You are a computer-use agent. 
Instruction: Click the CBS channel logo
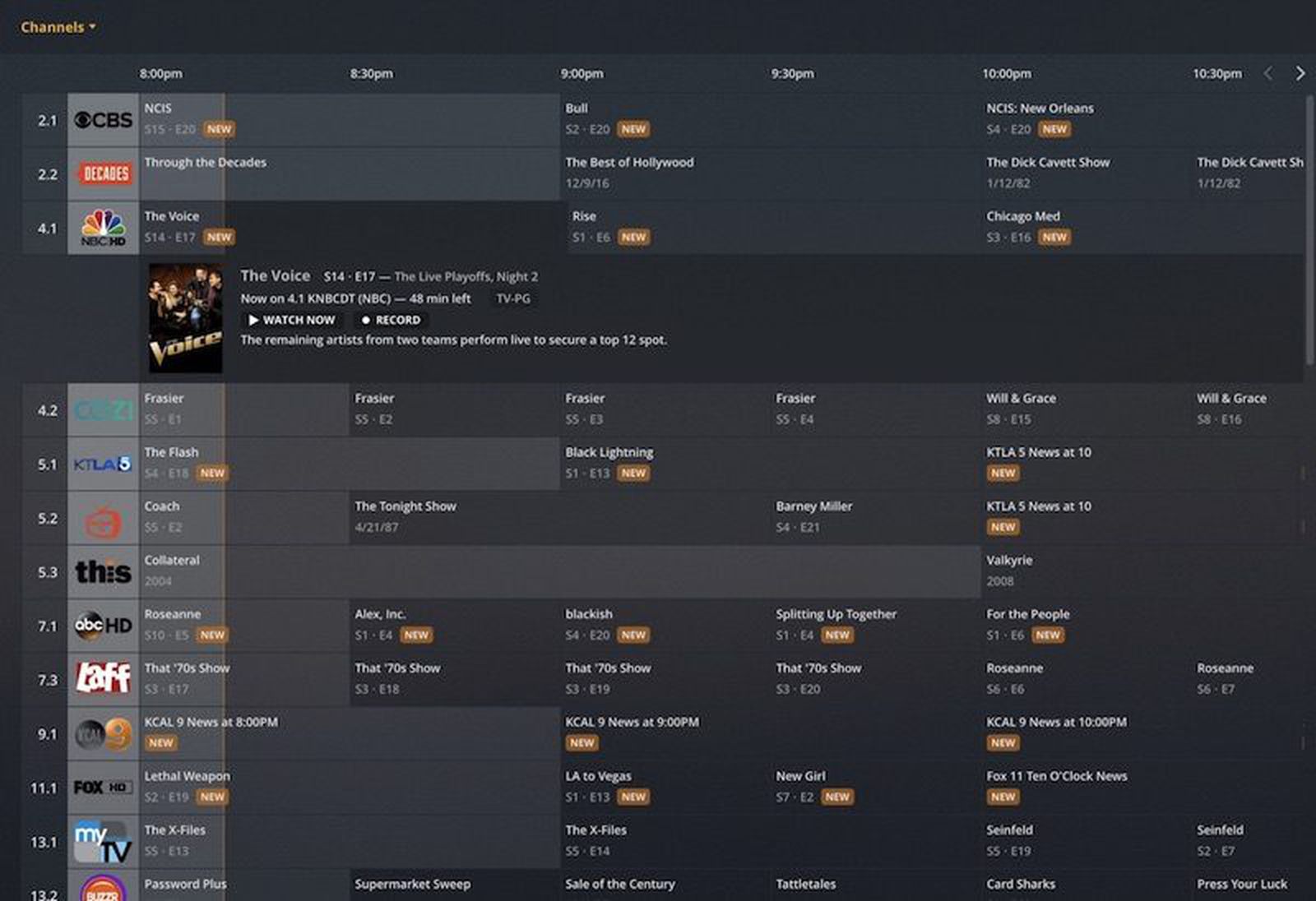102,119
